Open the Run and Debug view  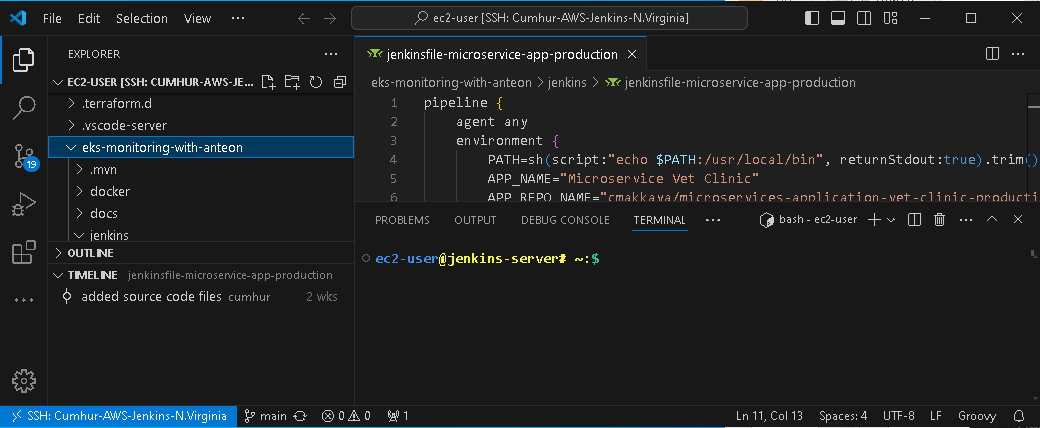click(24, 205)
